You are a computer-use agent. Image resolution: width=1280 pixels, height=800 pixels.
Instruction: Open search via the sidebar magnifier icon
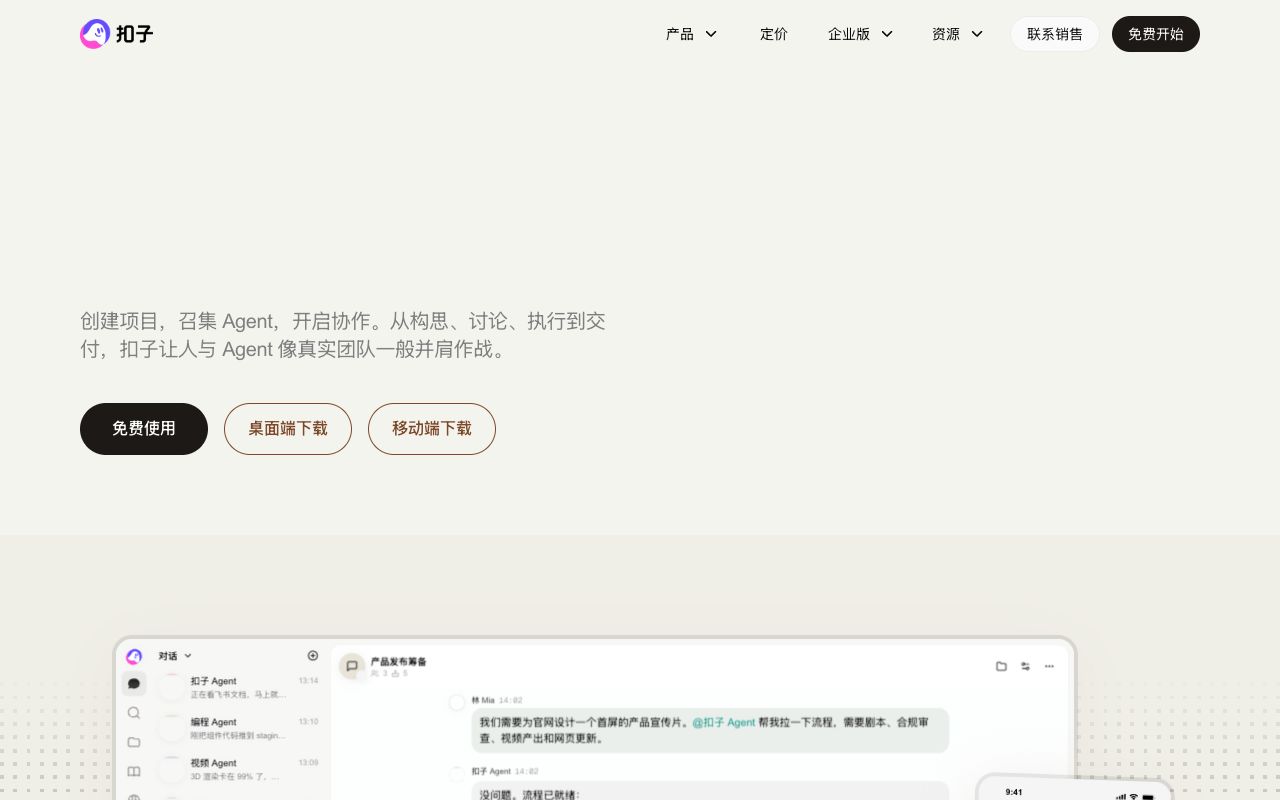tap(134, 713)
